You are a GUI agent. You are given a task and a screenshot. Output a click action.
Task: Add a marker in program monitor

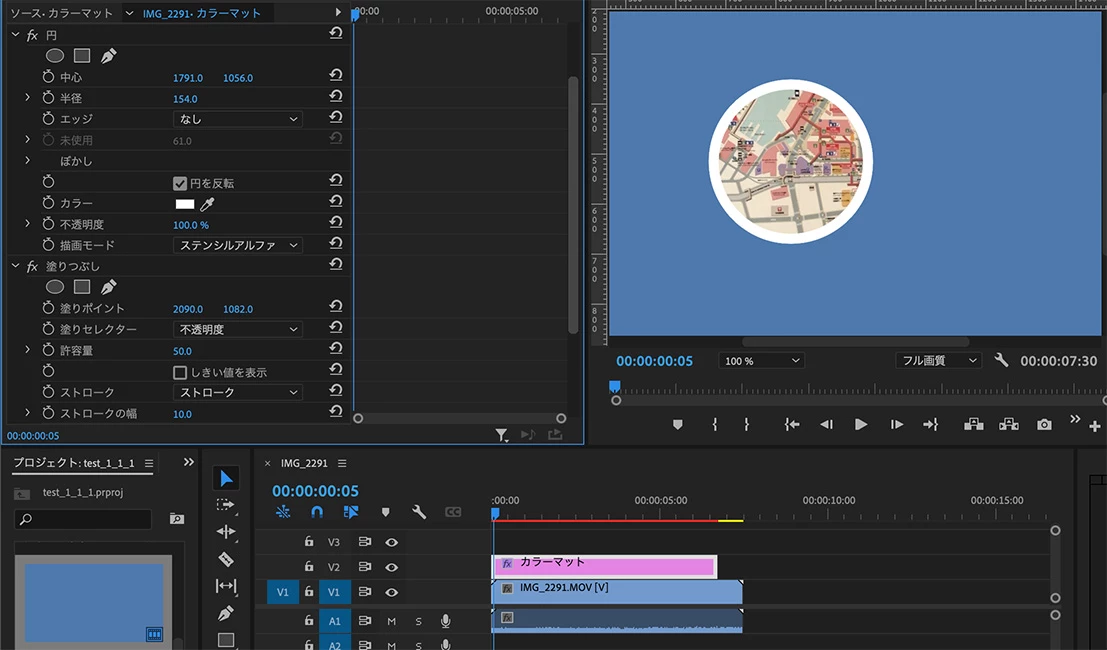pyautogui.click(x=678, y=424)
